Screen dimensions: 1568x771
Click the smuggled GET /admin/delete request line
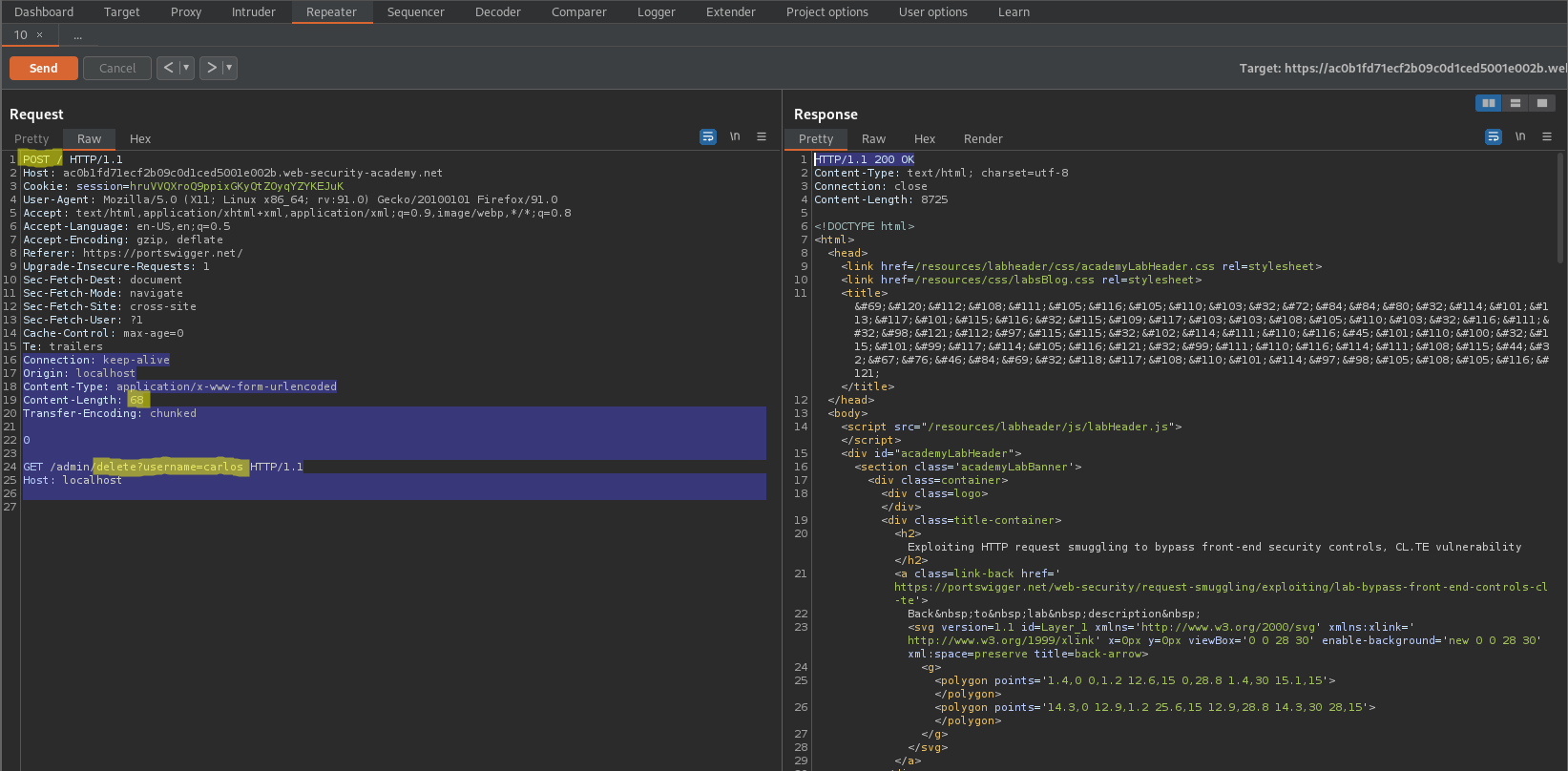coord(163,467)
